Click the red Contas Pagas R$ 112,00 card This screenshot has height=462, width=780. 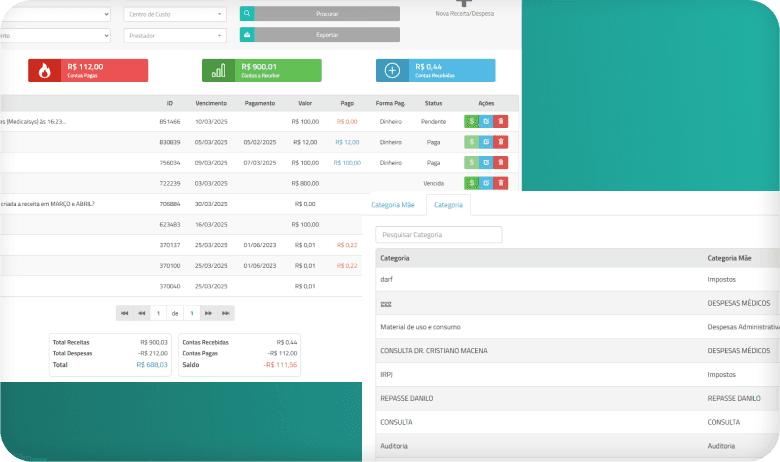point(88,71)
